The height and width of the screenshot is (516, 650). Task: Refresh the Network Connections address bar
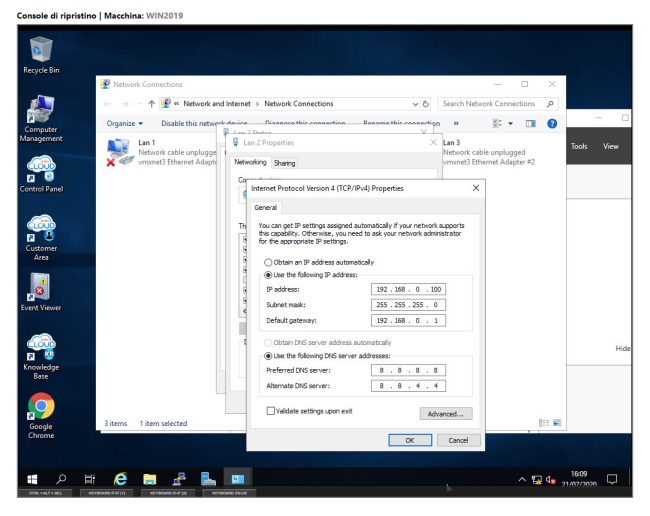tap(426, 104)
